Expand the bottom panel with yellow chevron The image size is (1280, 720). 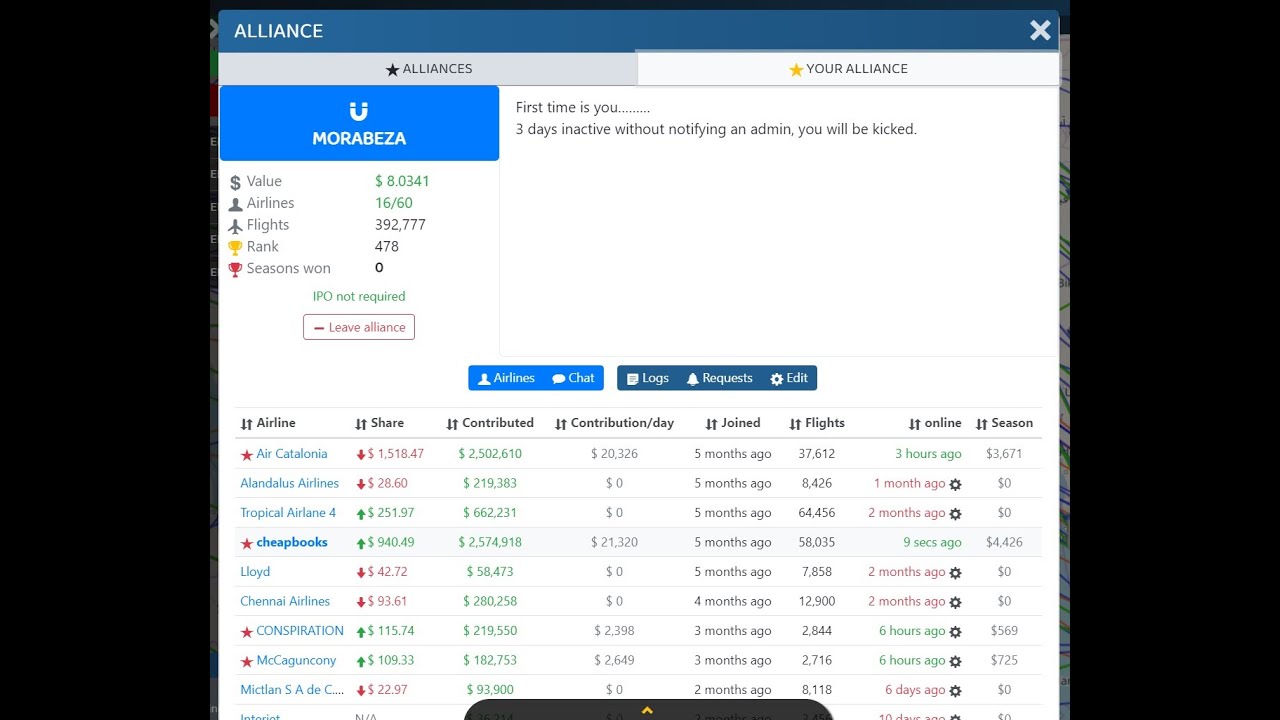647,710
